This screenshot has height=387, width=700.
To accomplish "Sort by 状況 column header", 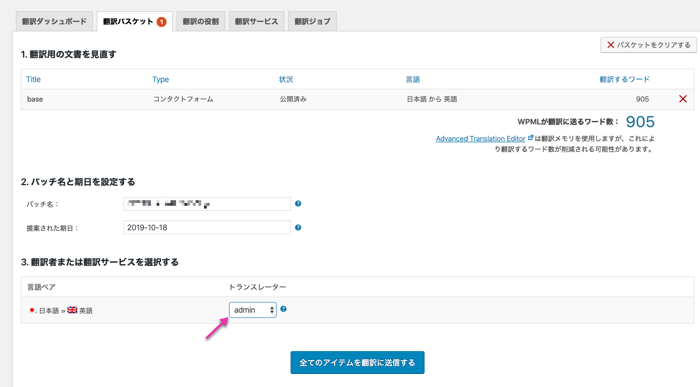I will 286,79.
